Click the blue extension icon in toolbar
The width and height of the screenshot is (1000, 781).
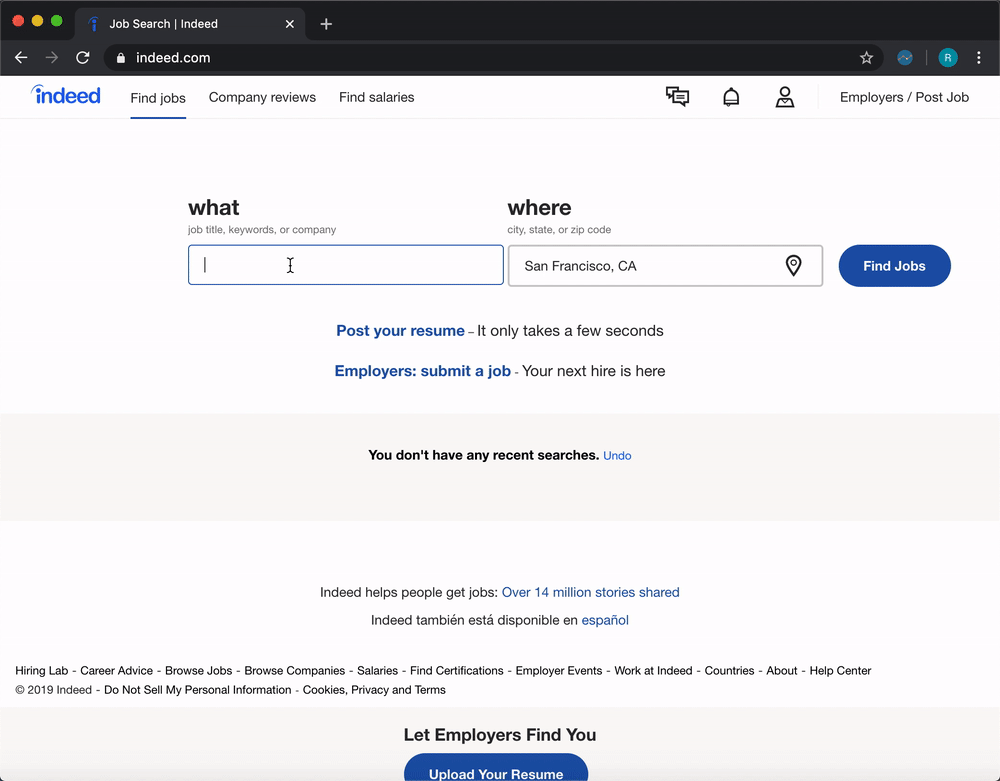[905, 58]
